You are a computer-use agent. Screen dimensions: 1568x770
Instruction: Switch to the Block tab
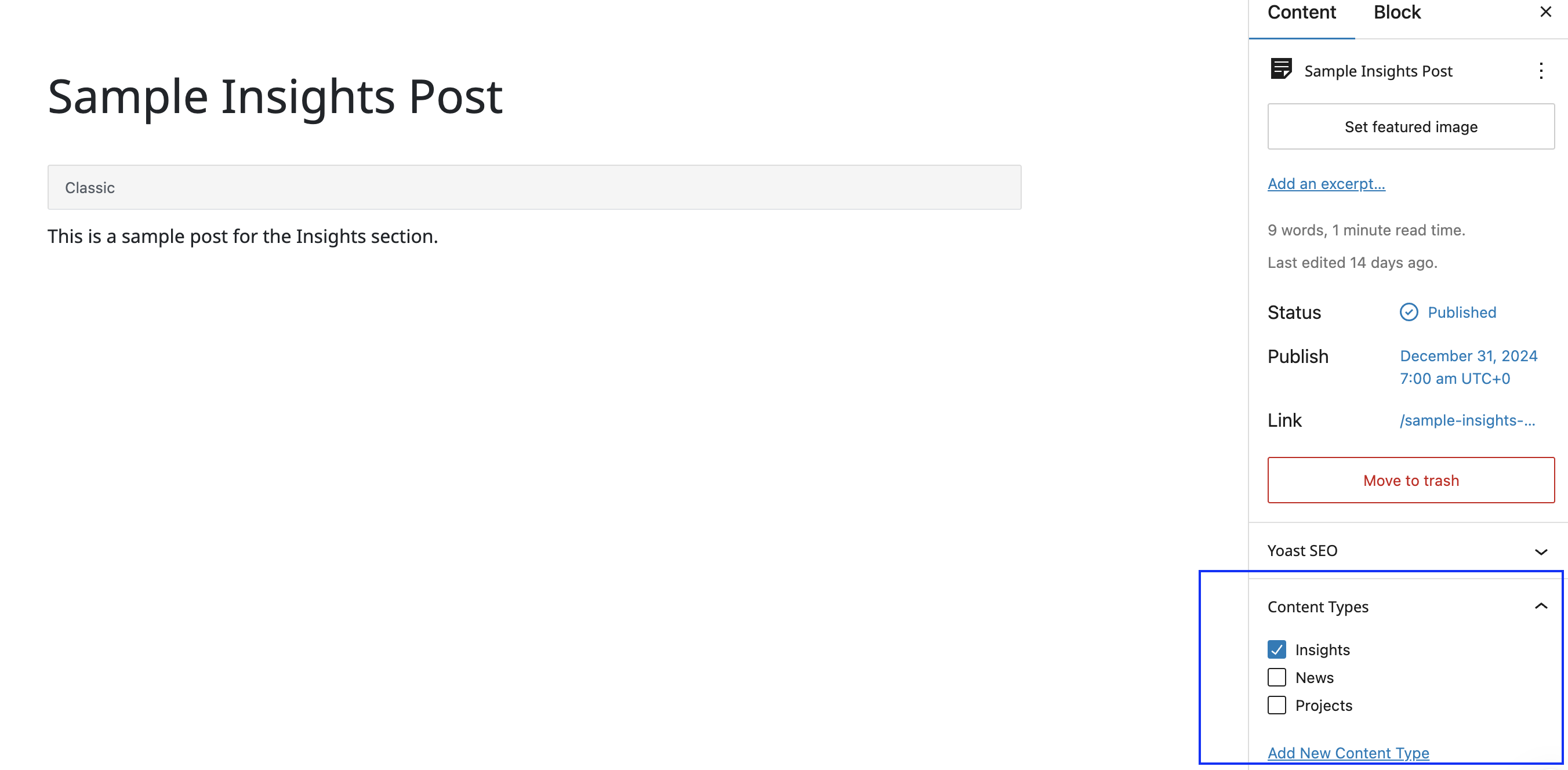coord(1396,13)
